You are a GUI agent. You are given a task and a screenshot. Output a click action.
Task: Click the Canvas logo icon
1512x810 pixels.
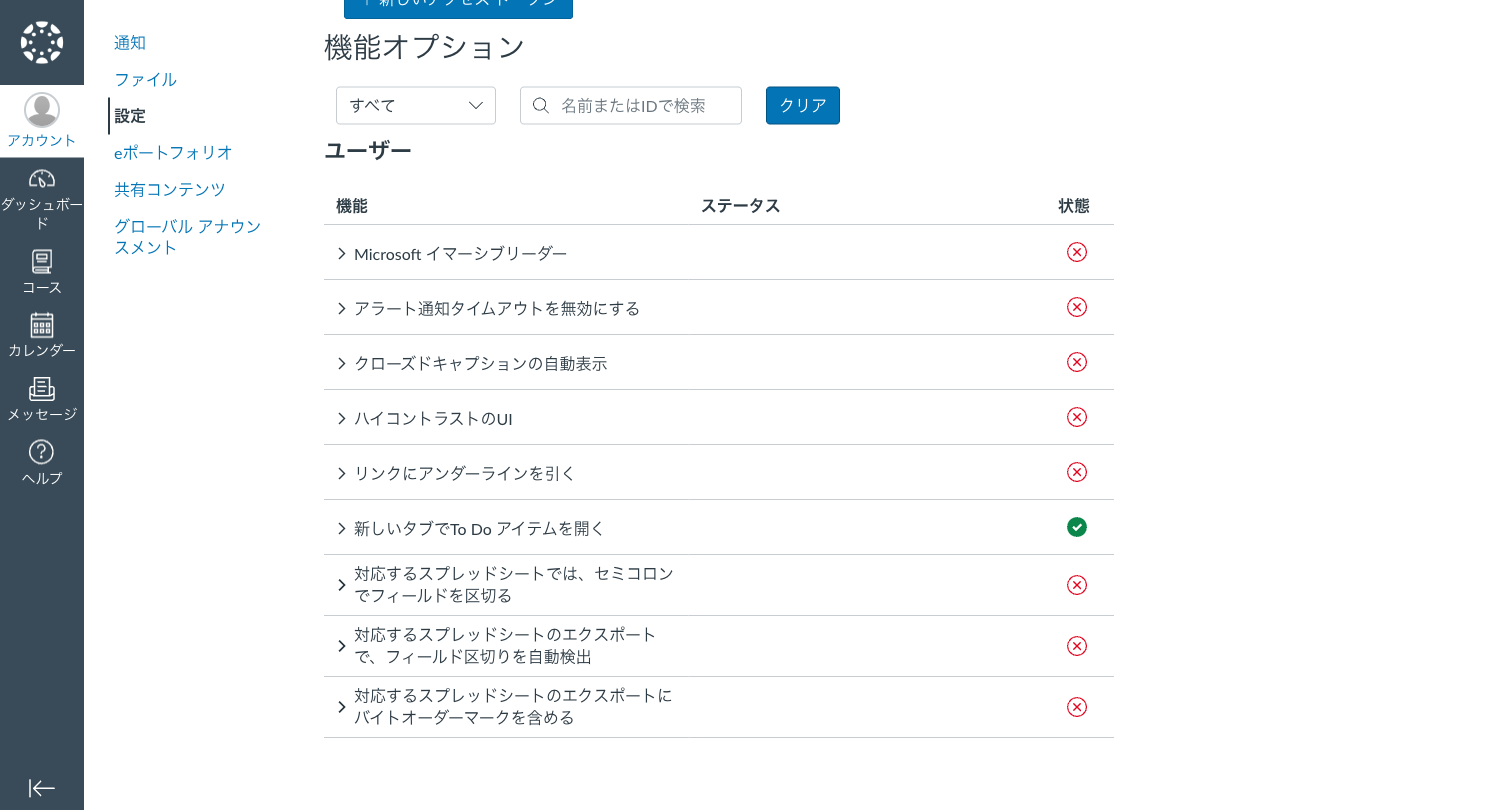pos(42,42)
